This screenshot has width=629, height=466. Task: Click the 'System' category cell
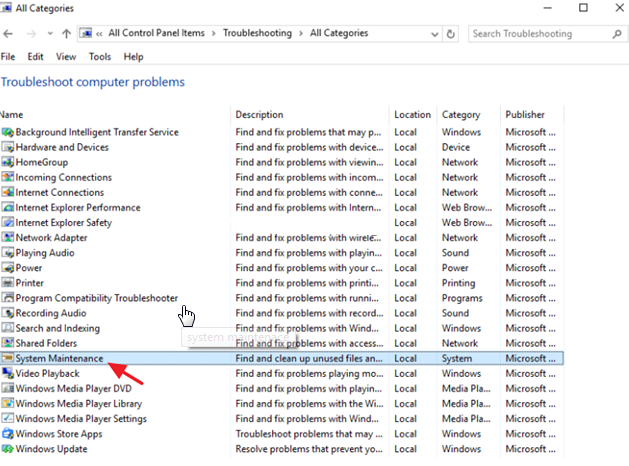tap(457, 359)
